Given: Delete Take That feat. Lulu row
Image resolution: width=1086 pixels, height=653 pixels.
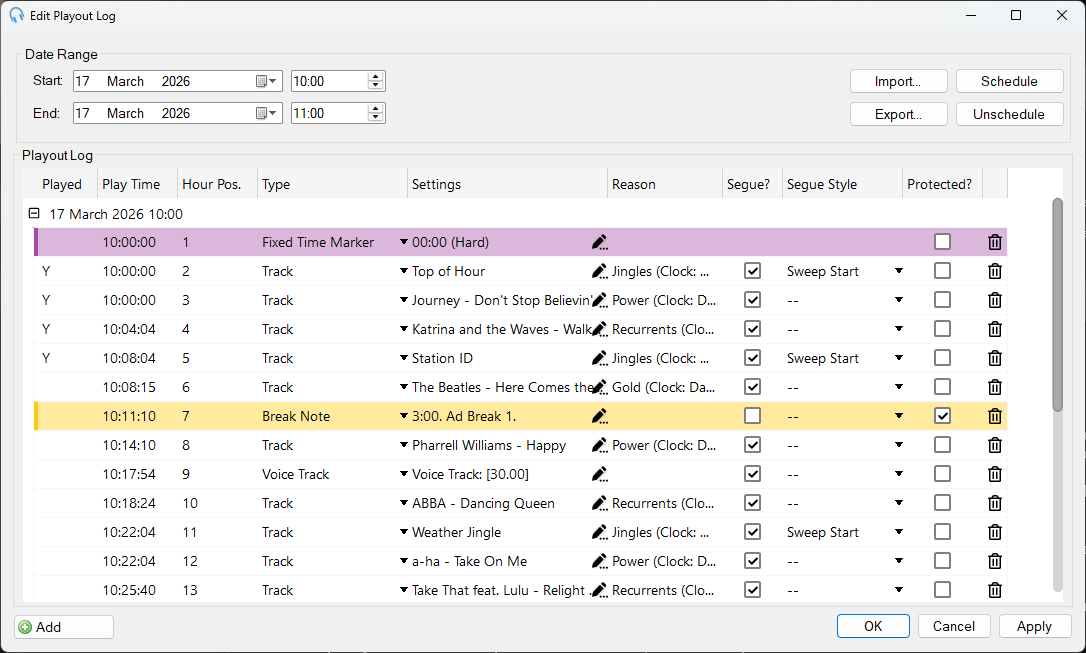Looking at the screenshot, I should point(995,591).
